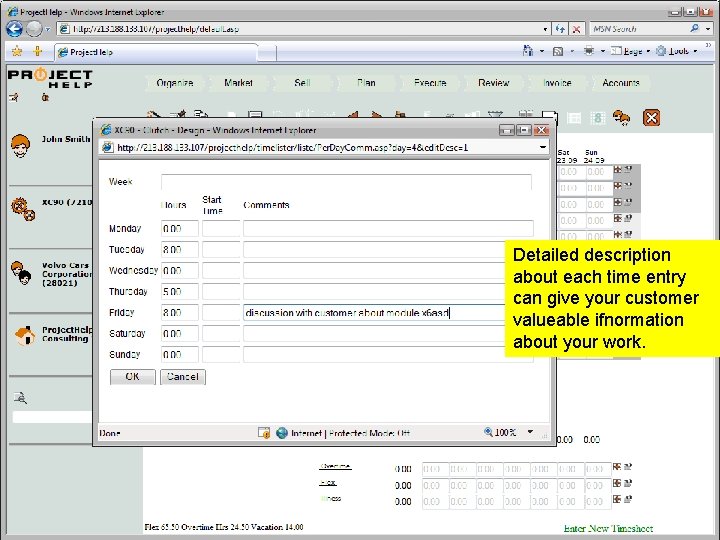Screen dimensions: 720x540
Task: Follow the Enter New Timesheet link
Action: pyautogui.click(x=608, y=529)
